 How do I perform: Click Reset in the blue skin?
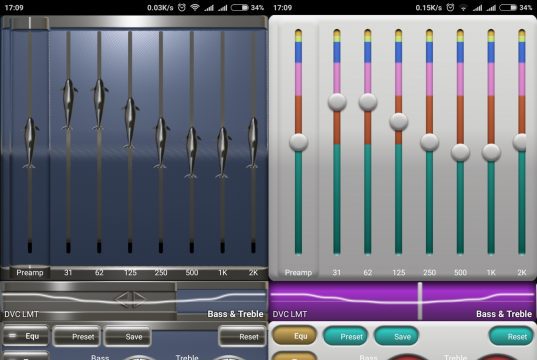pyautogui.click(x=242, y=336)
